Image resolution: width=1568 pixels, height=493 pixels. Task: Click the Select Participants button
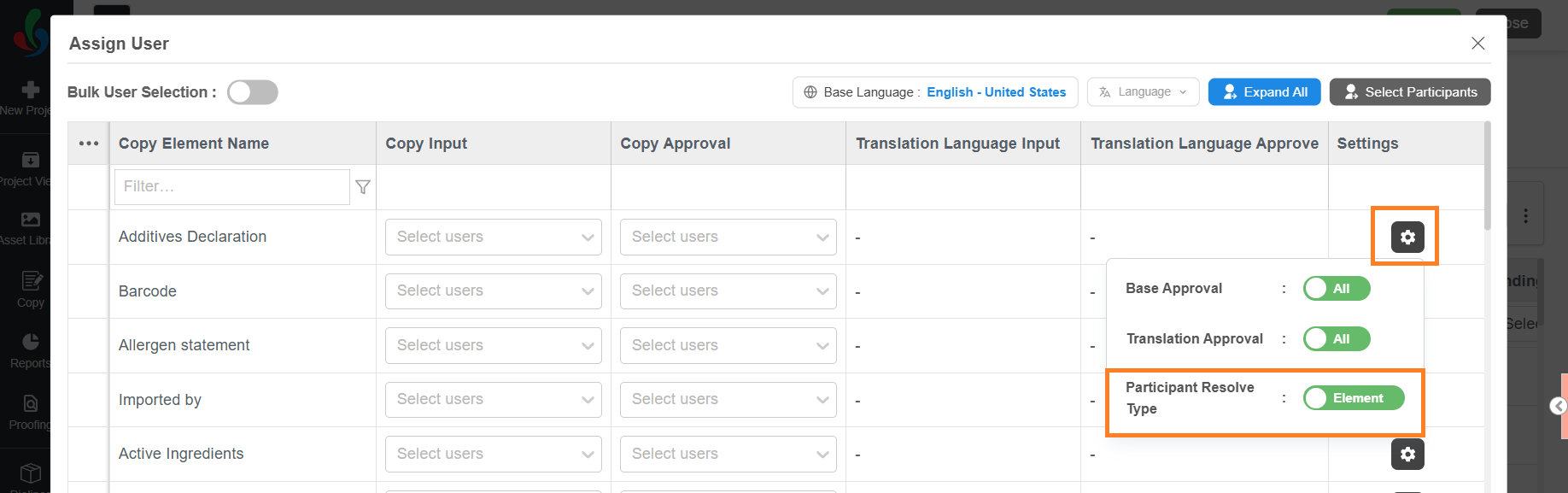[1410, 92]
